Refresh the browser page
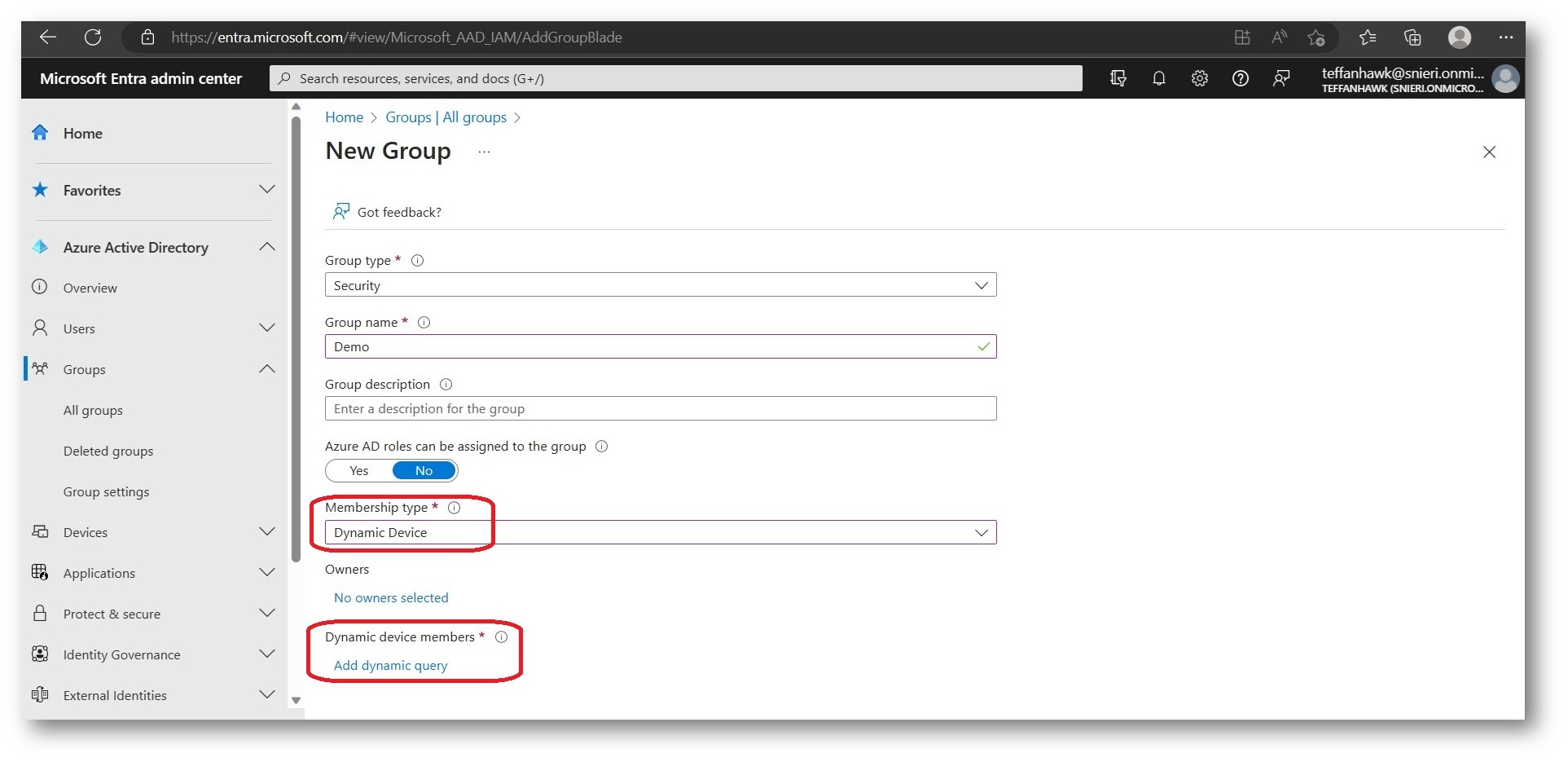Image resolution: width=1568 pixels, height=762 pixels. (x=93, y=37)
